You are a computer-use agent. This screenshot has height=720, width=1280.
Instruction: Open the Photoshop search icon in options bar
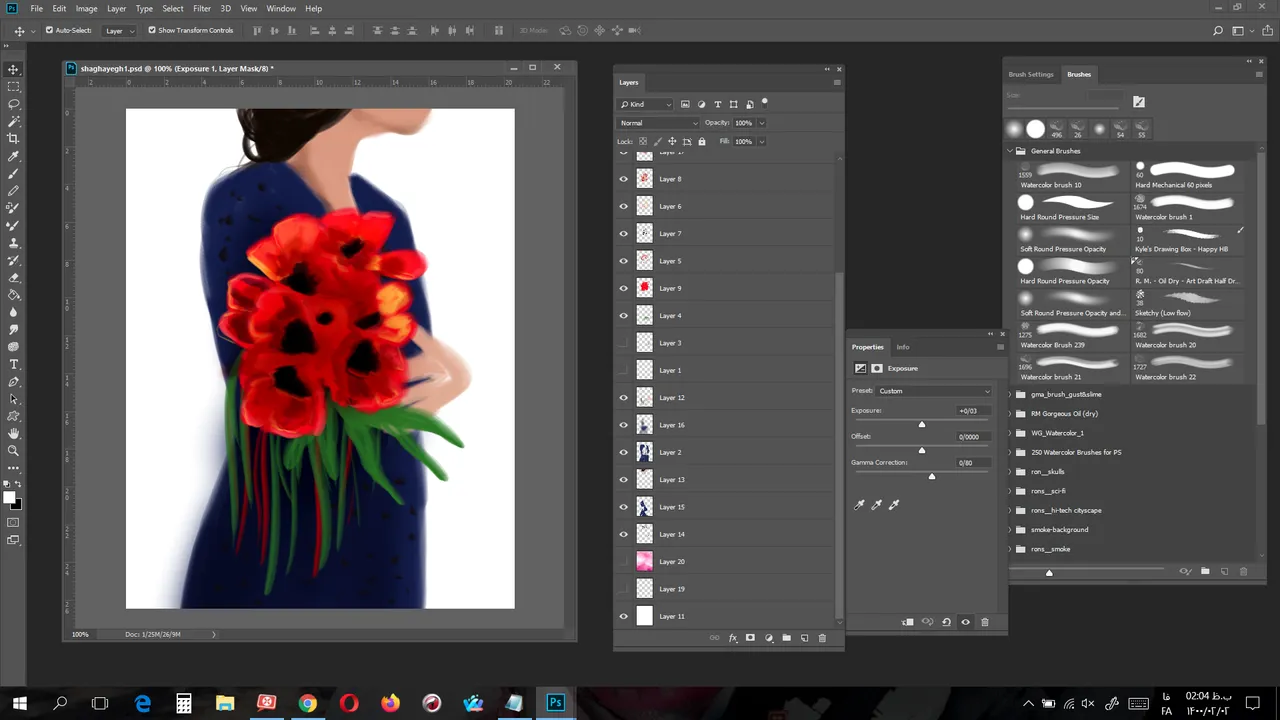1218,31
